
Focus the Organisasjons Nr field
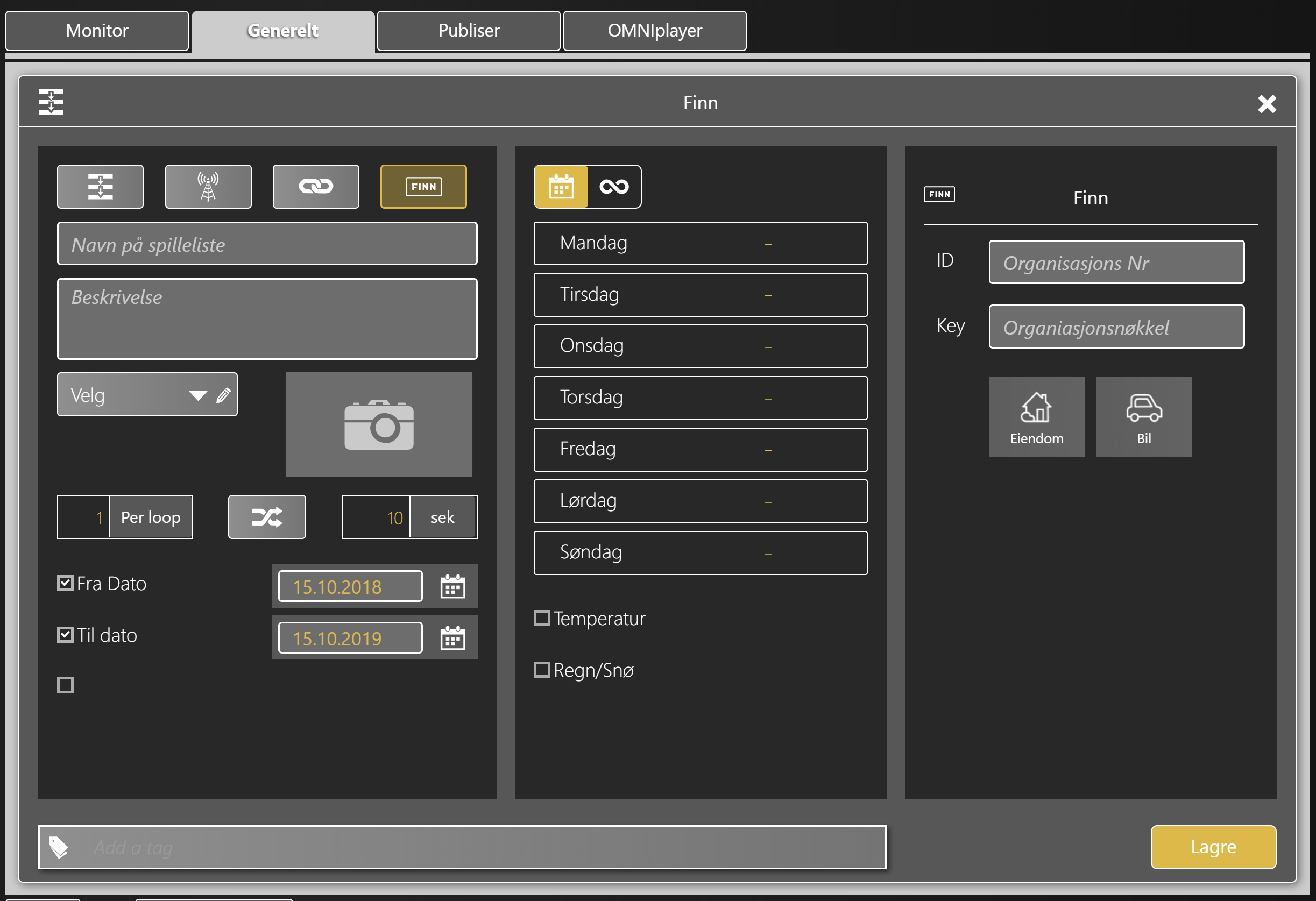pos(1117,262)
